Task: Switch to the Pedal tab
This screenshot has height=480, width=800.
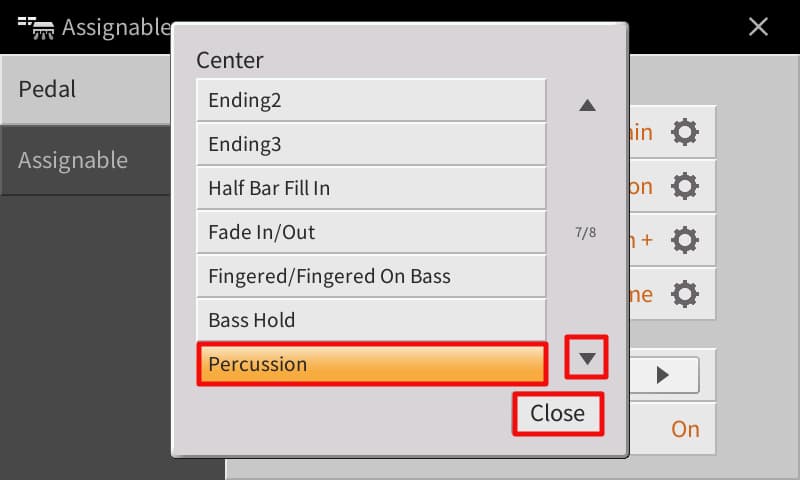Action: (x=85, y=88)
